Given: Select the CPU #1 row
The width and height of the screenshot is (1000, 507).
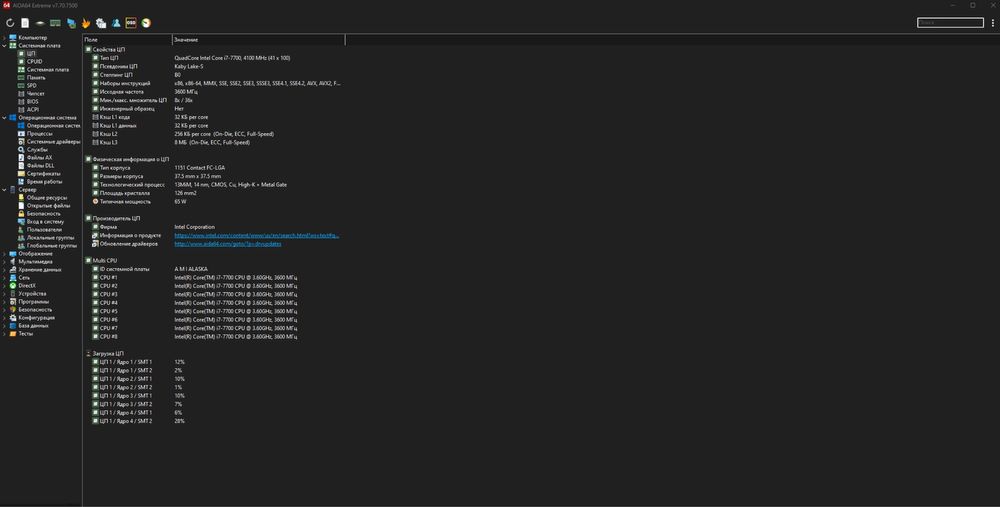Looking at the screenshot, I should point(214,277).
